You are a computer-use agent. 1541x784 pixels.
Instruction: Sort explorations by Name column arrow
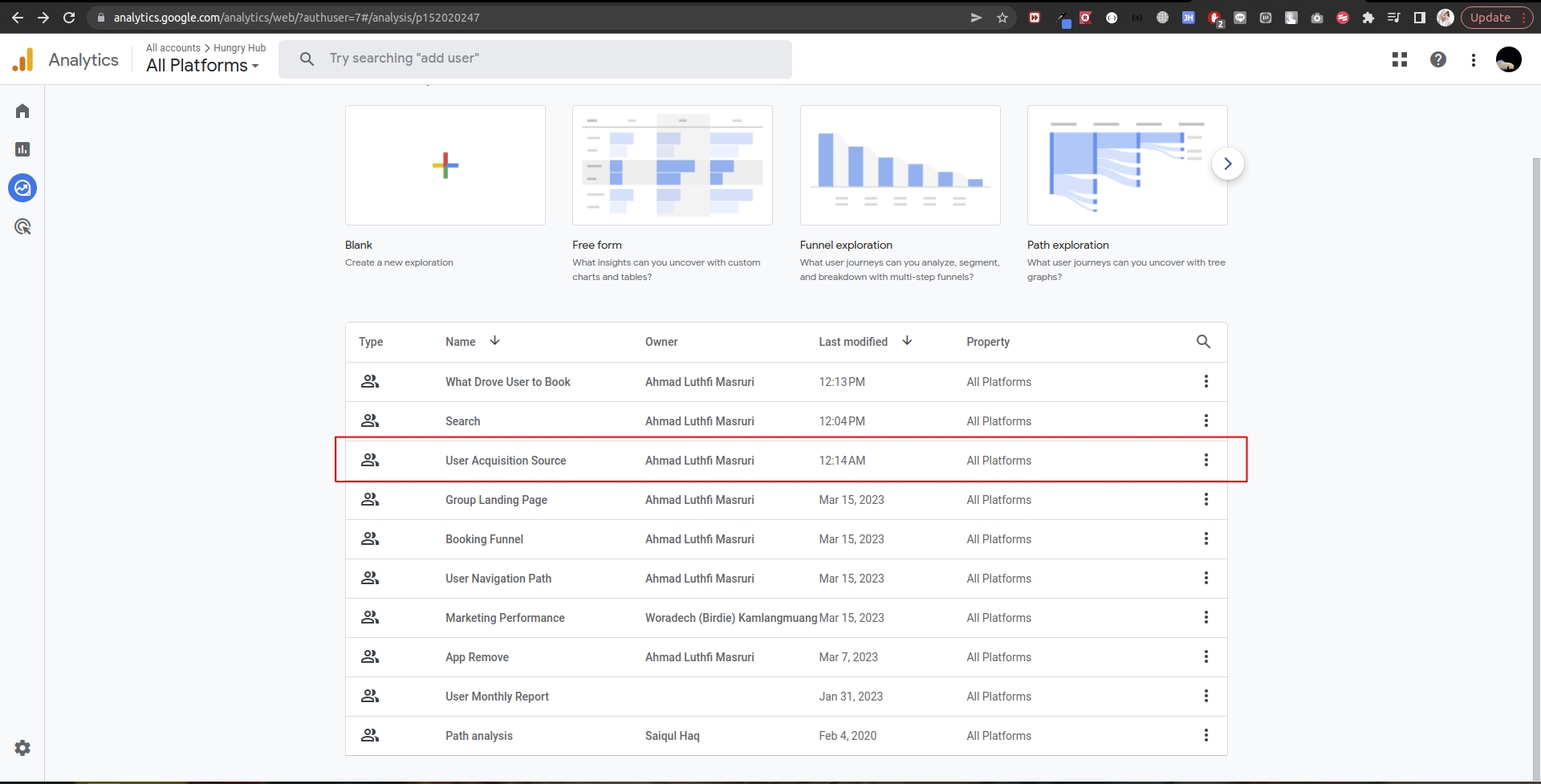(x=495, y=341)
